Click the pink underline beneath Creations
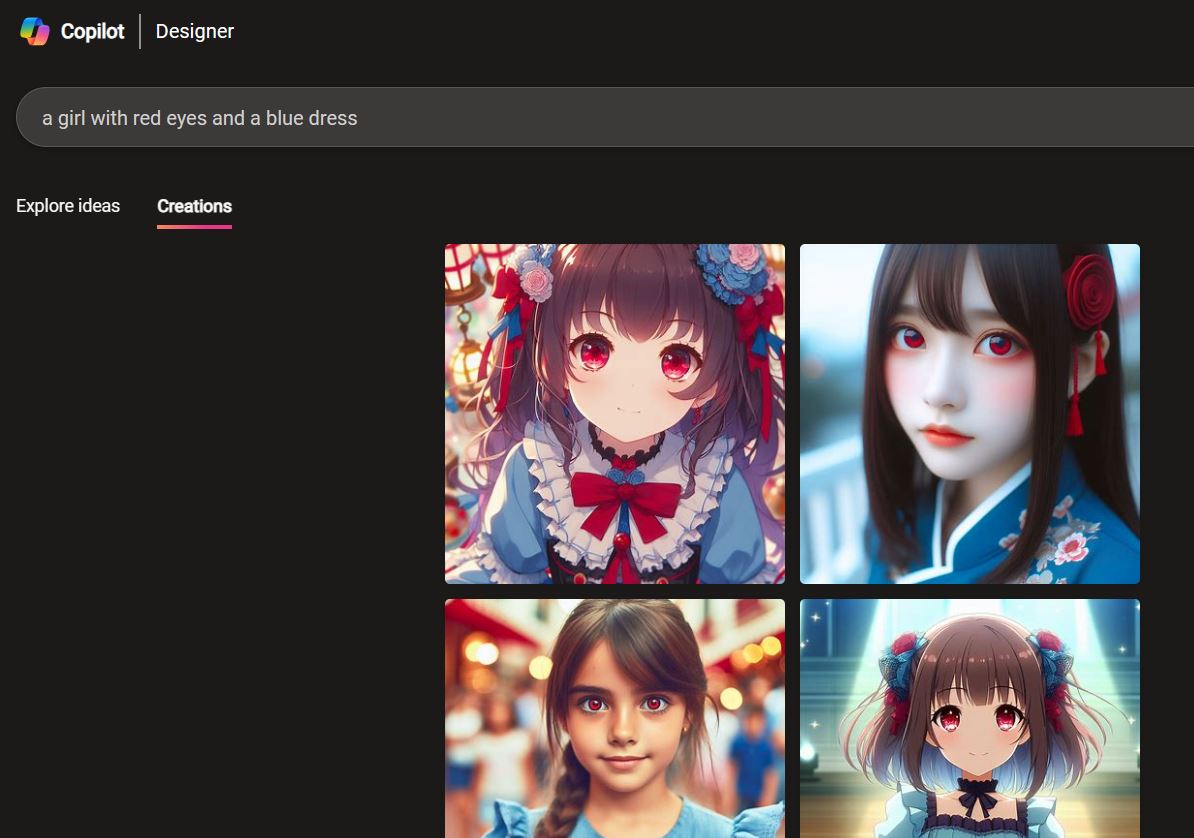This screenshot has width=1194, height=838. pyautogui.click(x=194, y=226)
